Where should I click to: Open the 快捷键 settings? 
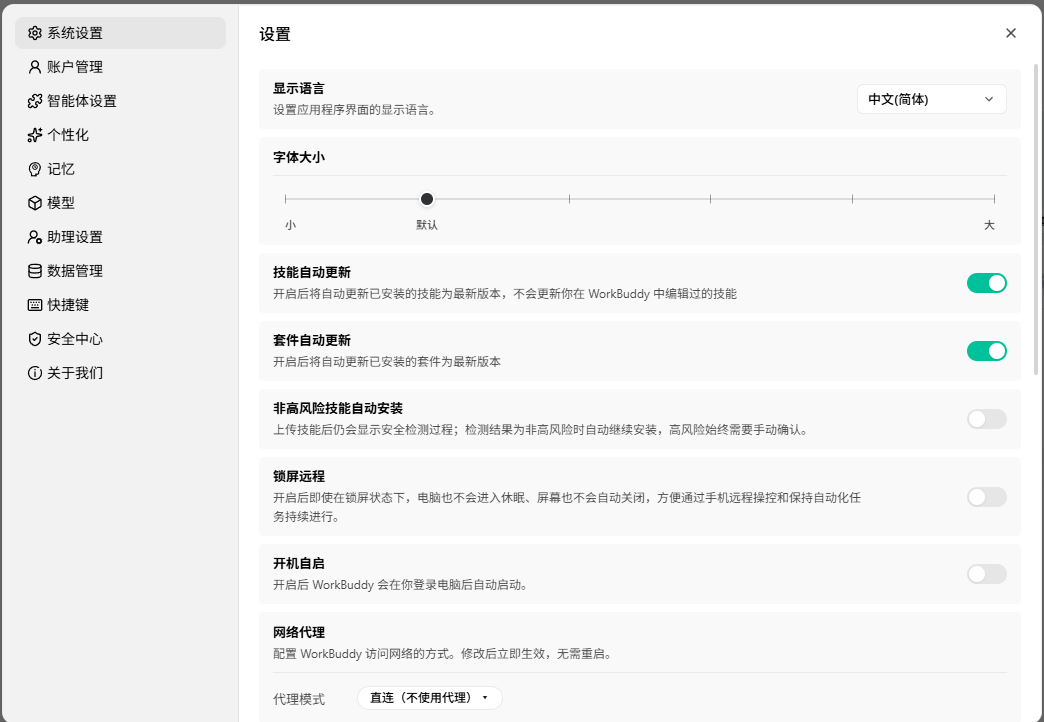(x=121, y=304)
